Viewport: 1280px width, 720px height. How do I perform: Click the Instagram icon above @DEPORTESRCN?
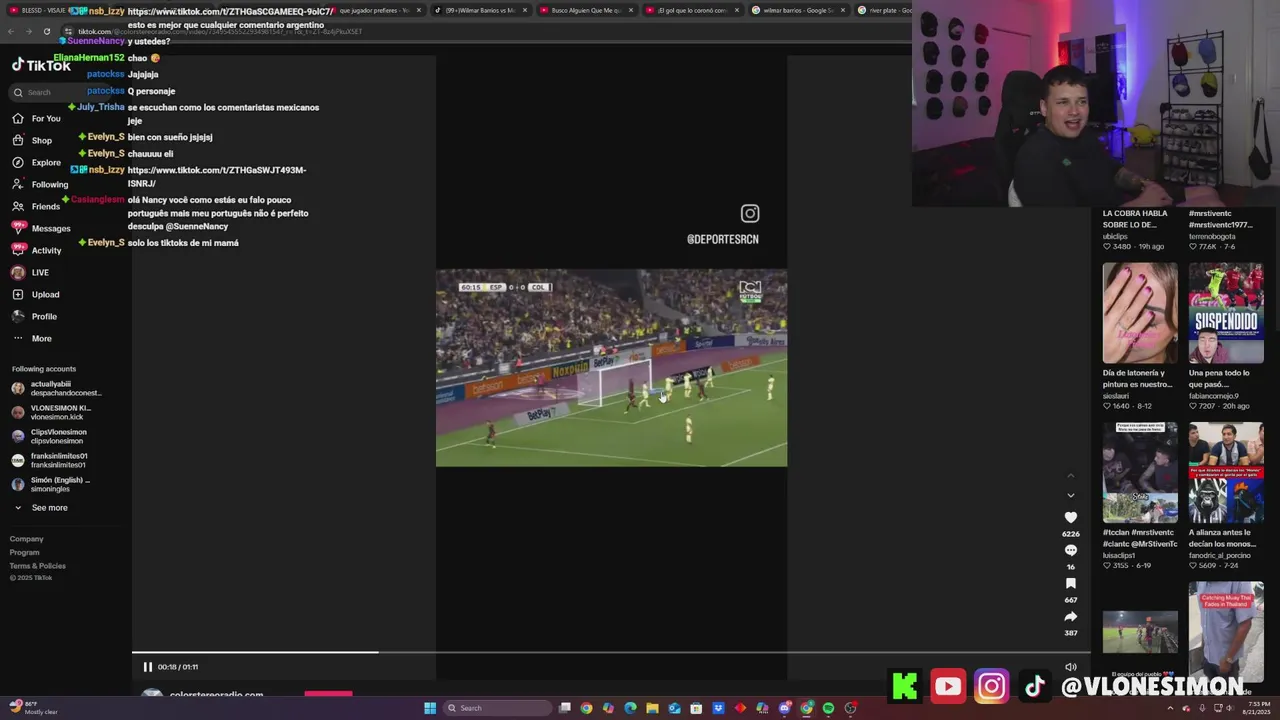[750, 213]
